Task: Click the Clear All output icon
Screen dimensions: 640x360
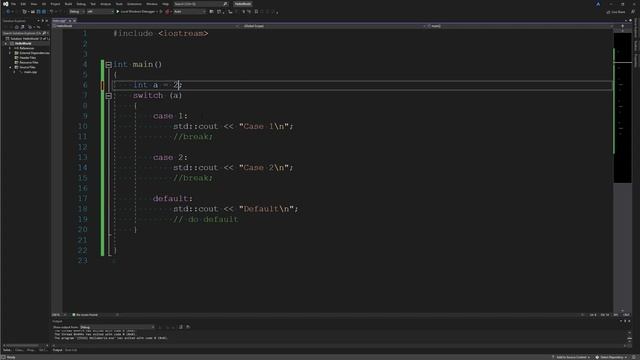Action: (x=180, y=327)
